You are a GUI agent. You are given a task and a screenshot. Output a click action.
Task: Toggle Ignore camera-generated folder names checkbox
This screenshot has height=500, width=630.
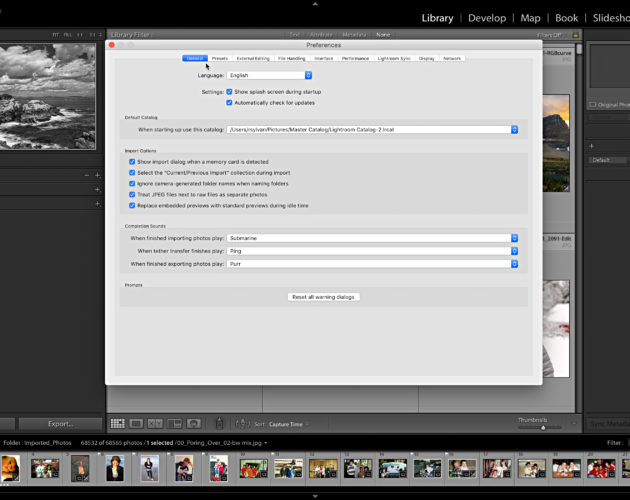point(132,183)
